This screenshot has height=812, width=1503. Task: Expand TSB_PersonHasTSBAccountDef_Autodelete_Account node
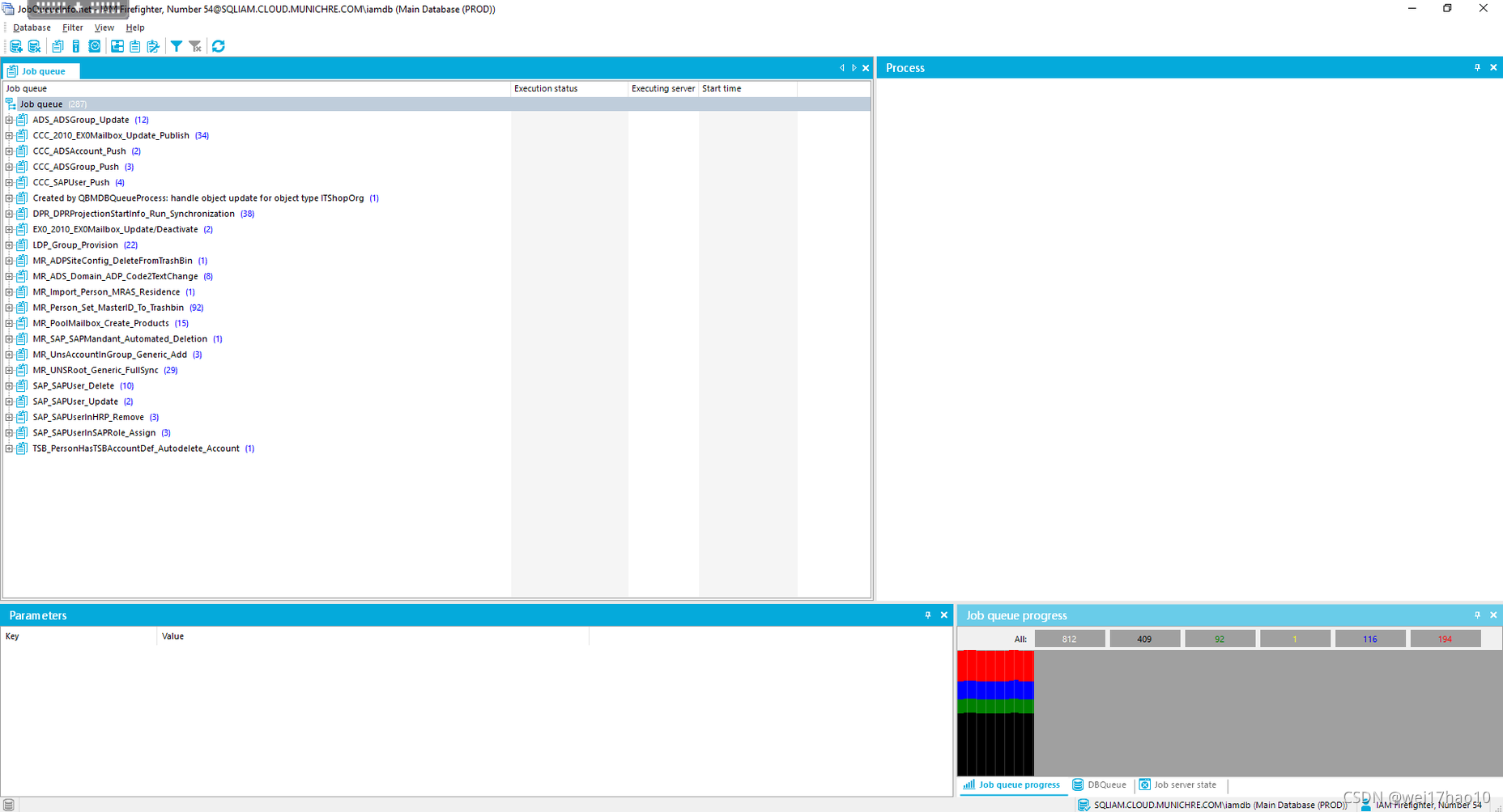pyautogui.click(x=9, y=449)
